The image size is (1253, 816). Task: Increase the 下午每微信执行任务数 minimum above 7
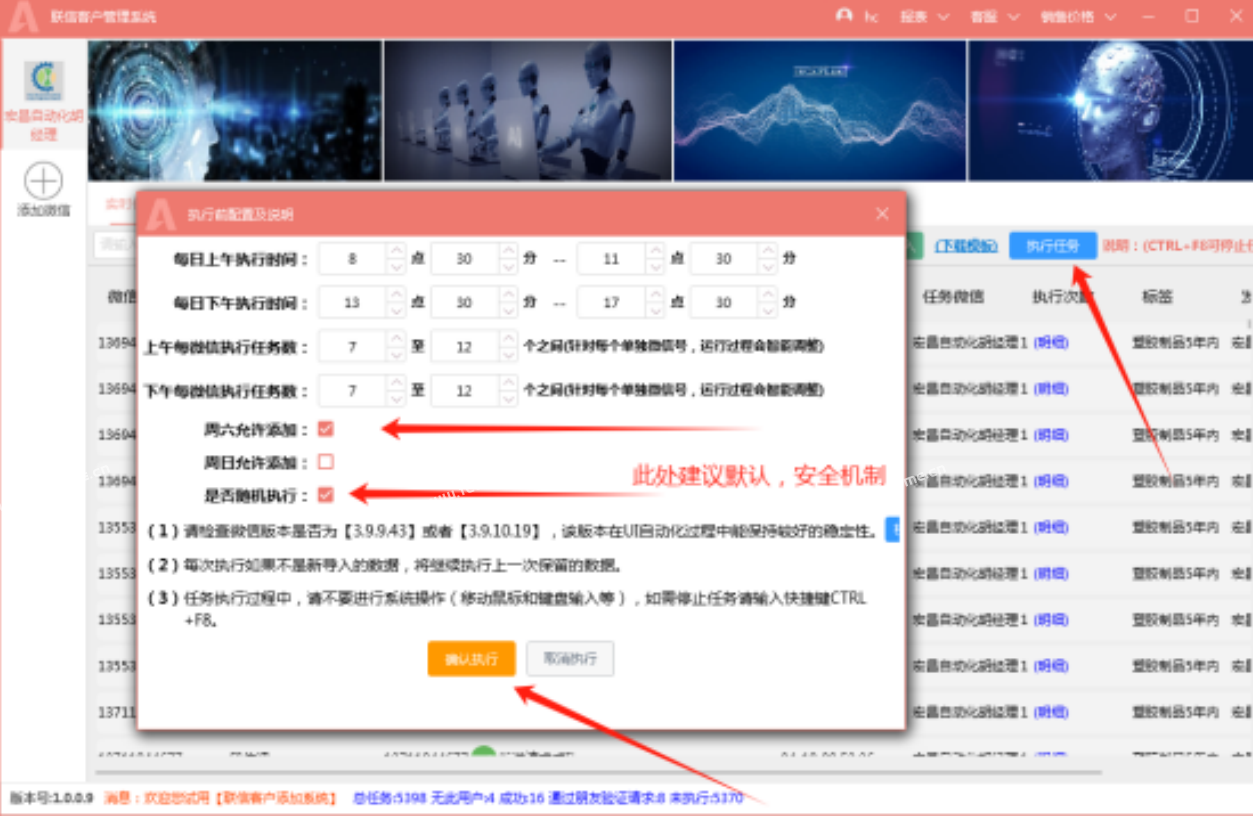(396, 383)
